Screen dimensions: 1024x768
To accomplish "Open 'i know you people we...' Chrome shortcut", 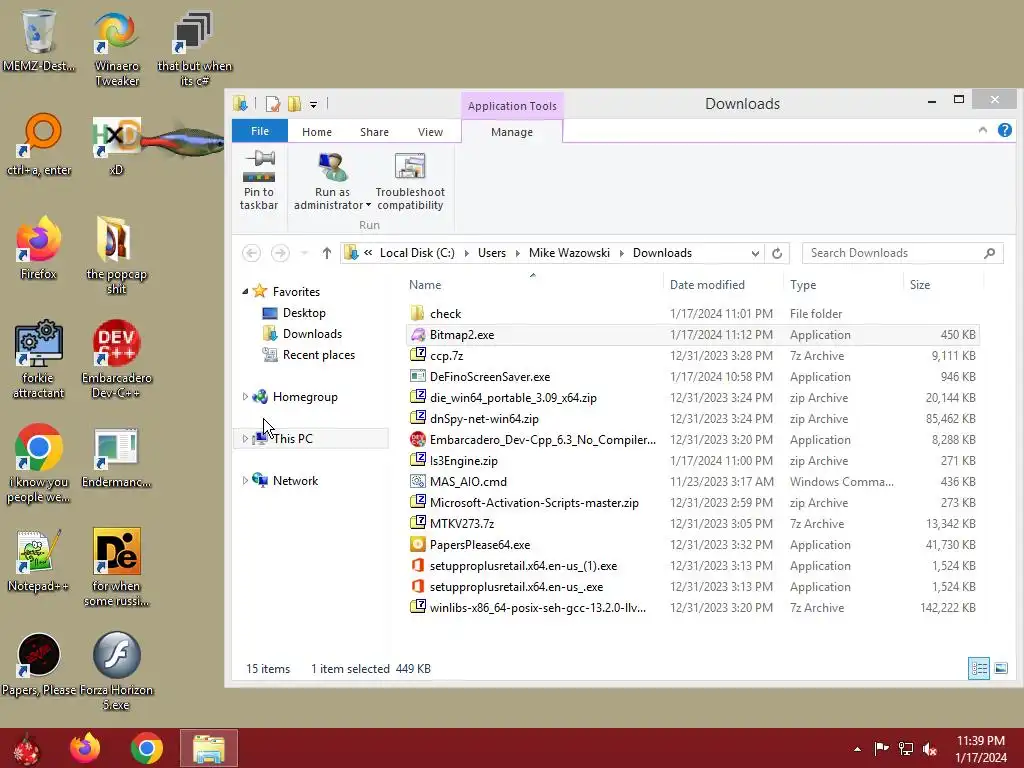I will click(39, 464).
